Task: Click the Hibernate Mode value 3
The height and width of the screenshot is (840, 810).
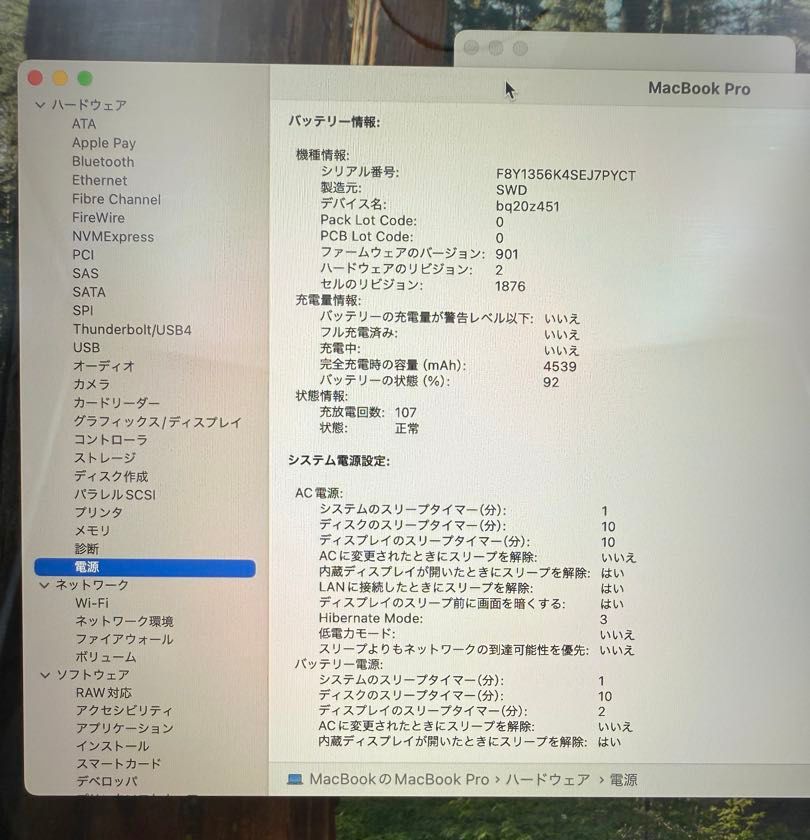Action: point(604,620)
